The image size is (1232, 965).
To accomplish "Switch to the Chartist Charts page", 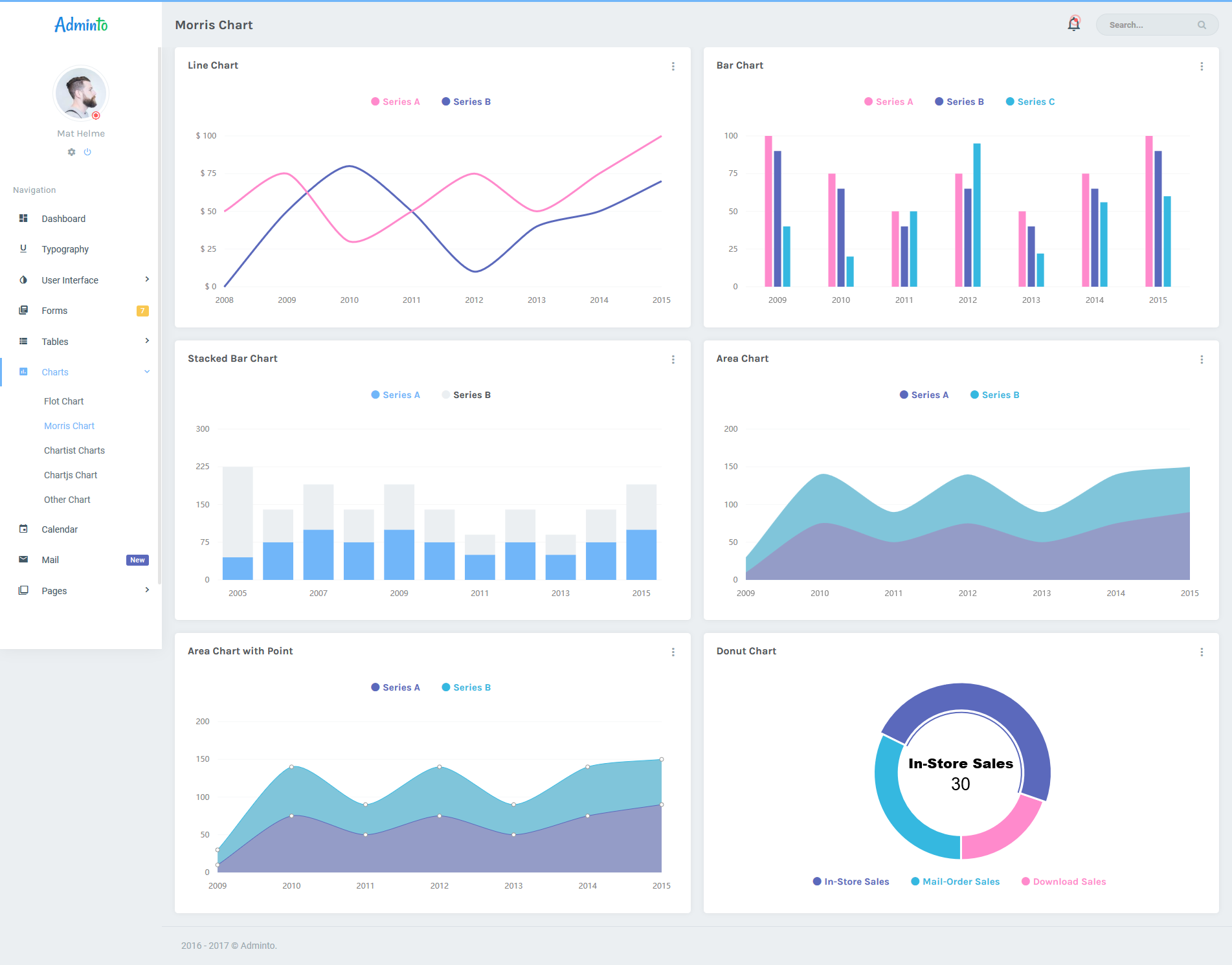I will [74, 450].
